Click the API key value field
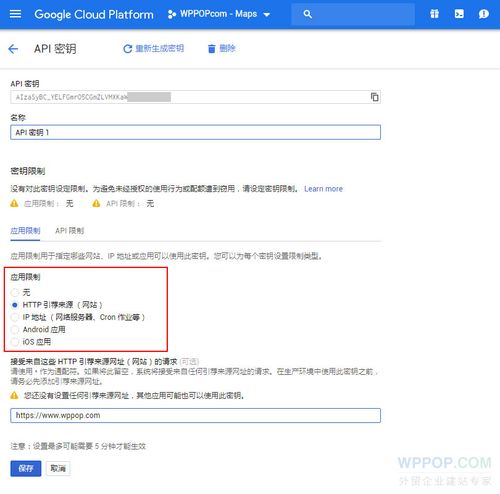This screenshot has width=500, height=494. point(195,97)
